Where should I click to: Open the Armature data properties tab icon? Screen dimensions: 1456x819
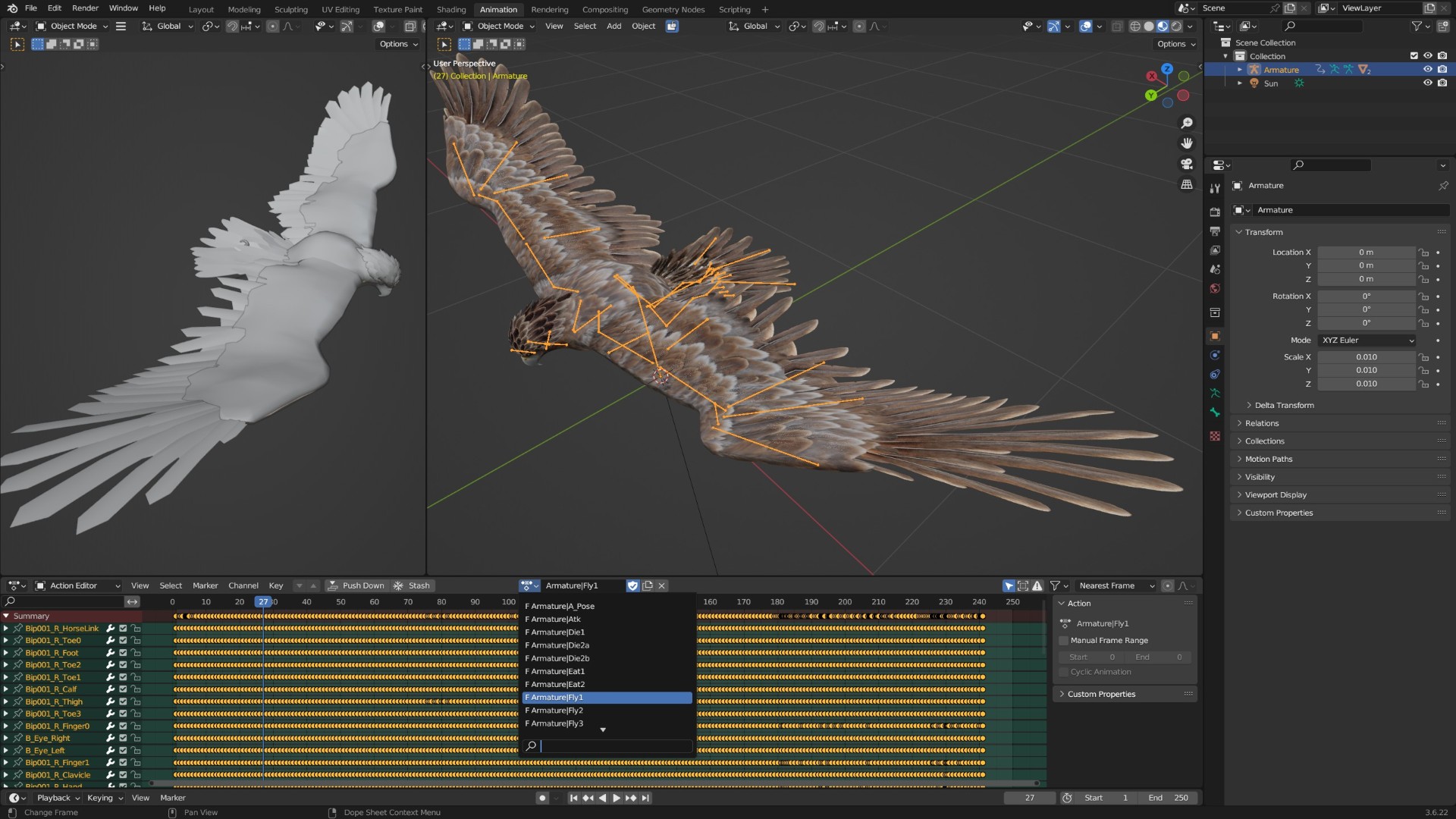1215,393
